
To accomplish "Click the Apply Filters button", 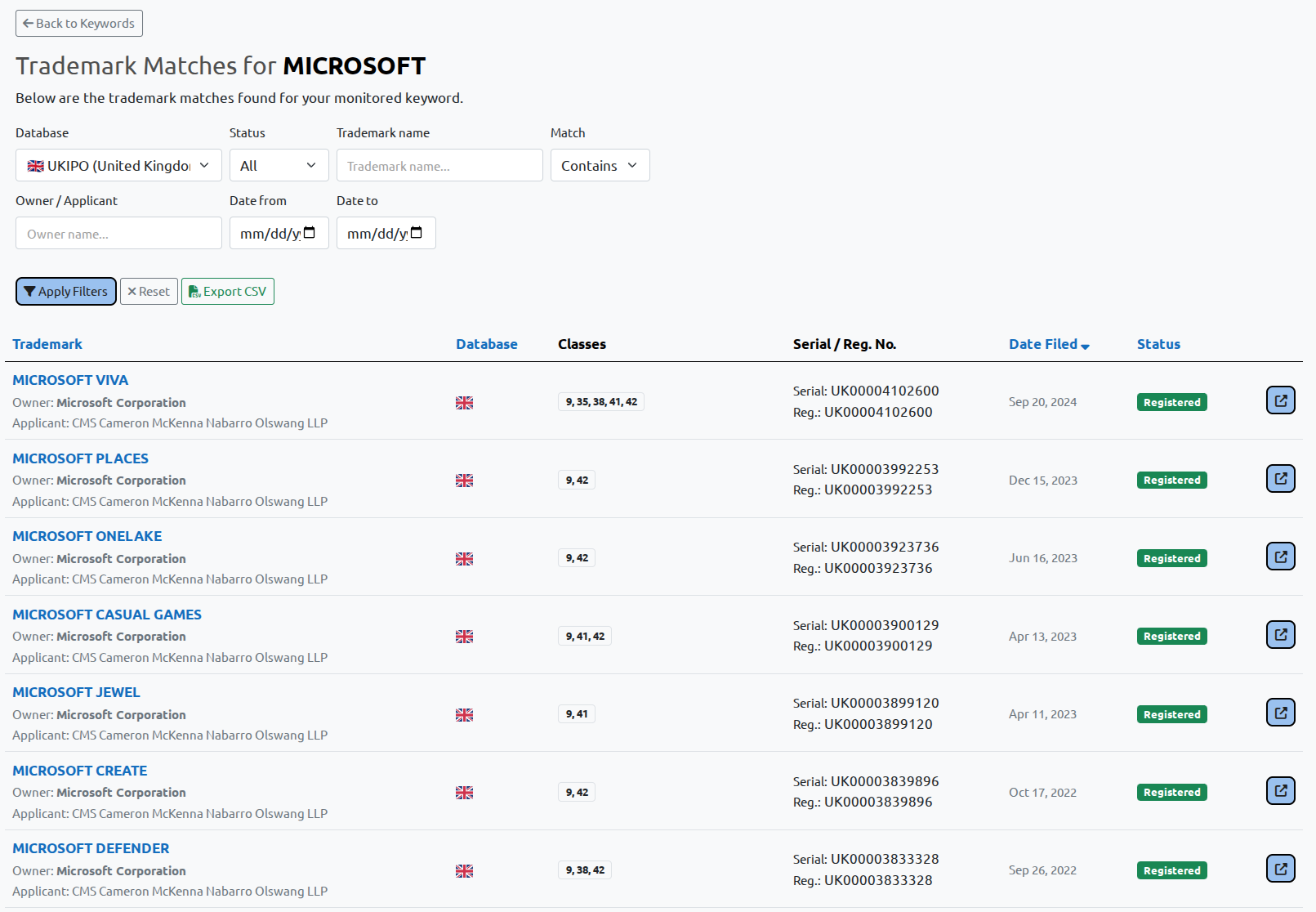I will pos(65,291).
